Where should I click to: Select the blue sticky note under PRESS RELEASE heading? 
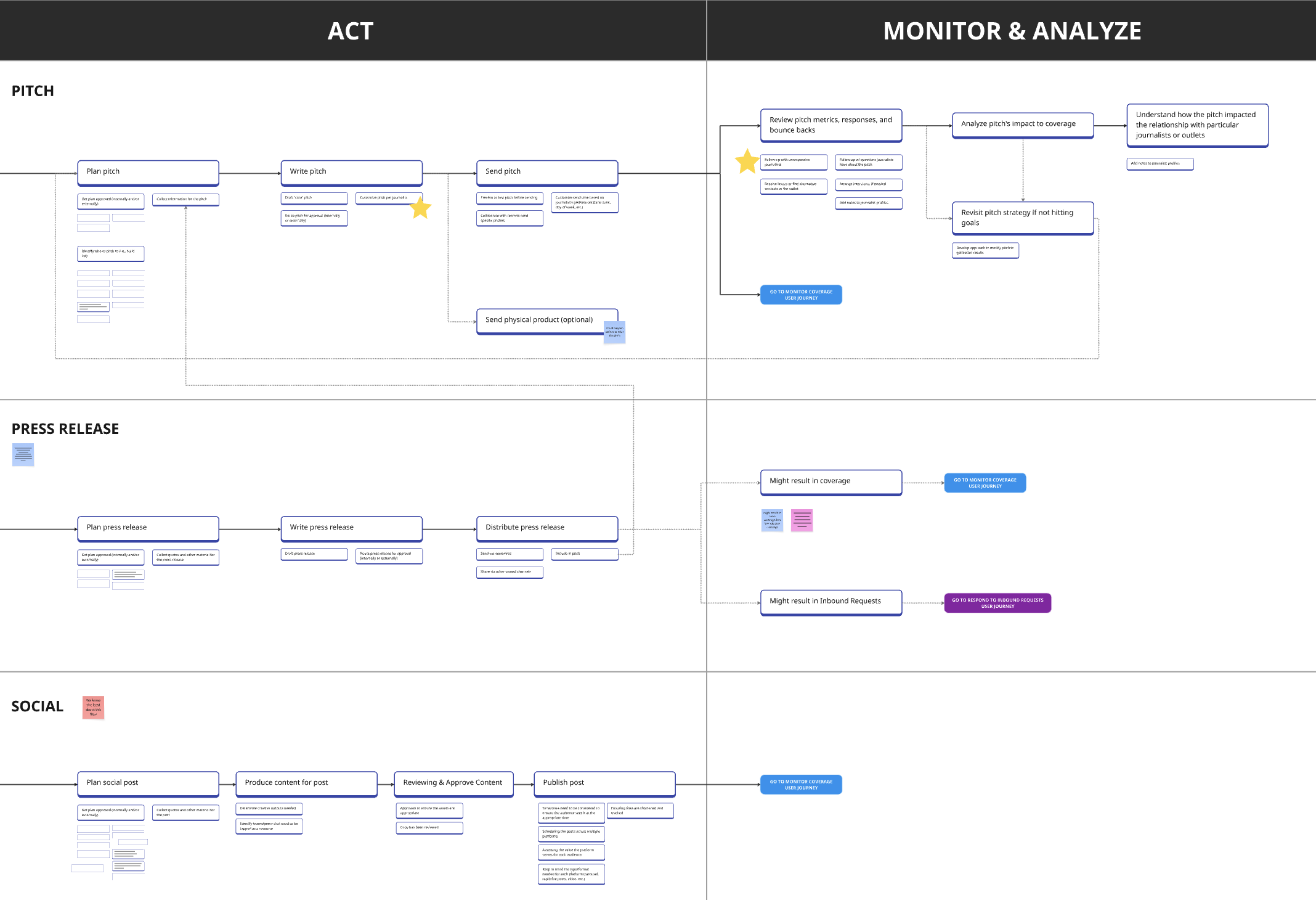pyautogui.click(x=23, y=454)
